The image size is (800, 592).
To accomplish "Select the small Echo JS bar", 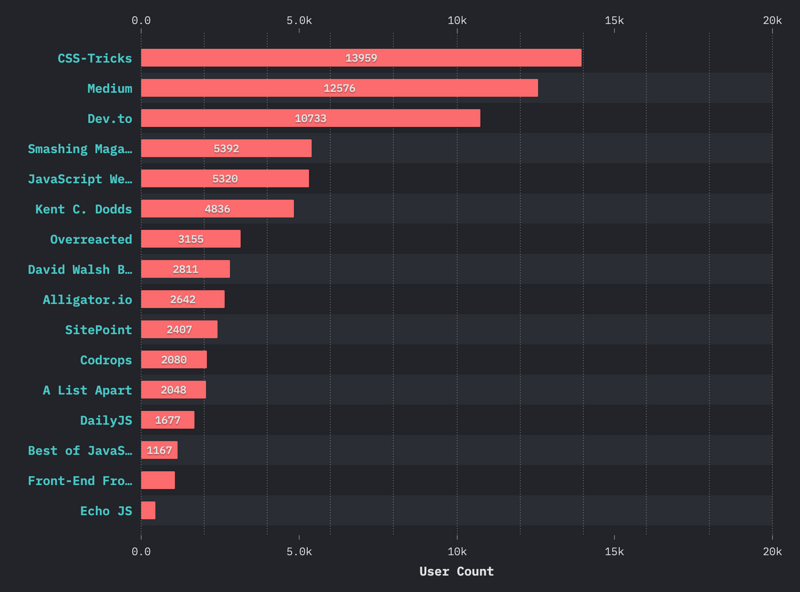I will (148, 510).
